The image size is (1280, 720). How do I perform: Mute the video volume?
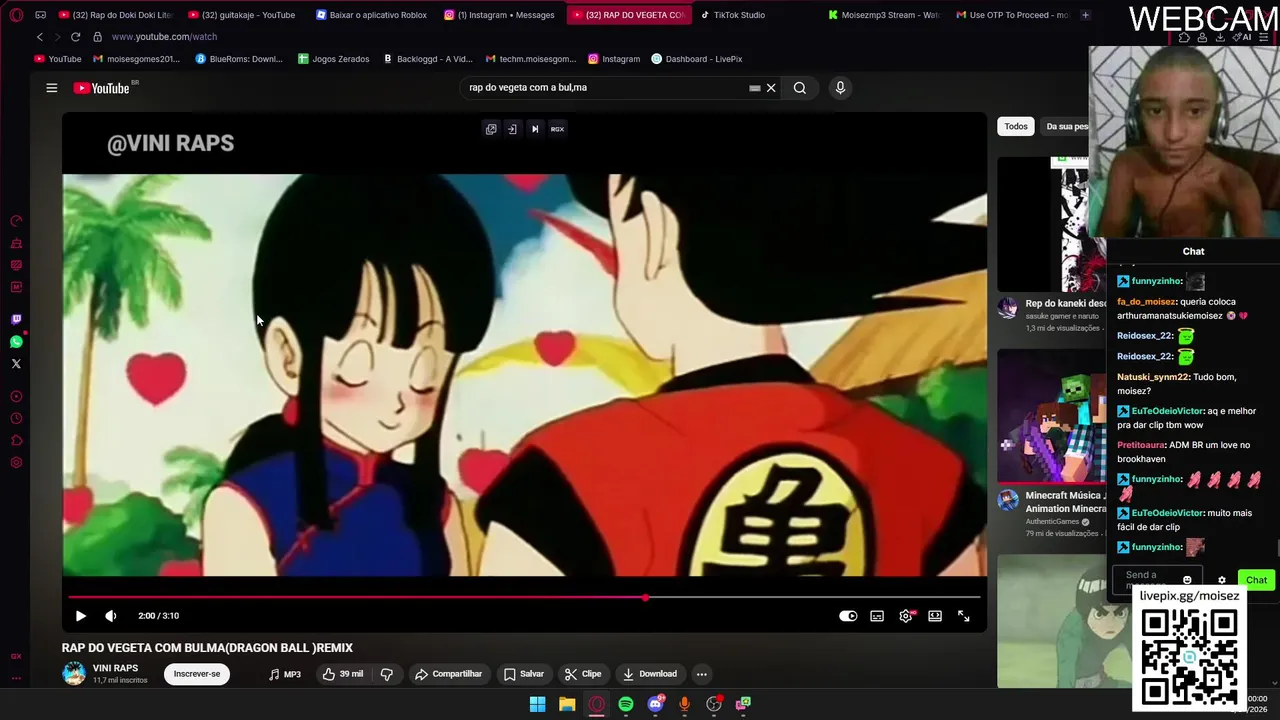[111, 616]
